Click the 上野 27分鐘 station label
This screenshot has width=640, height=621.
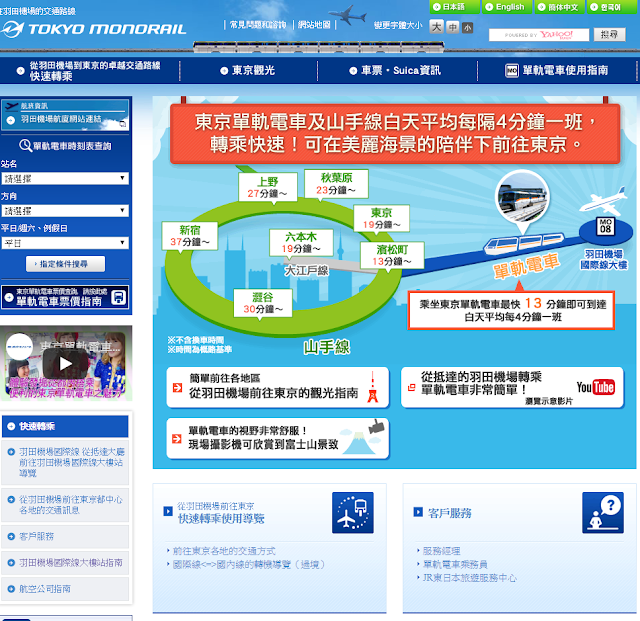[x=268, y=187]
